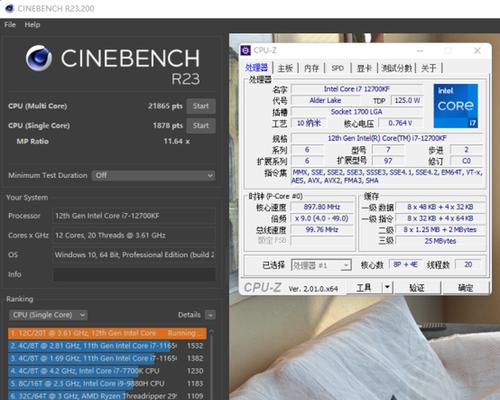
Task: Select the 12C/20T running ranking row
Action: click(x=107, y=333)
